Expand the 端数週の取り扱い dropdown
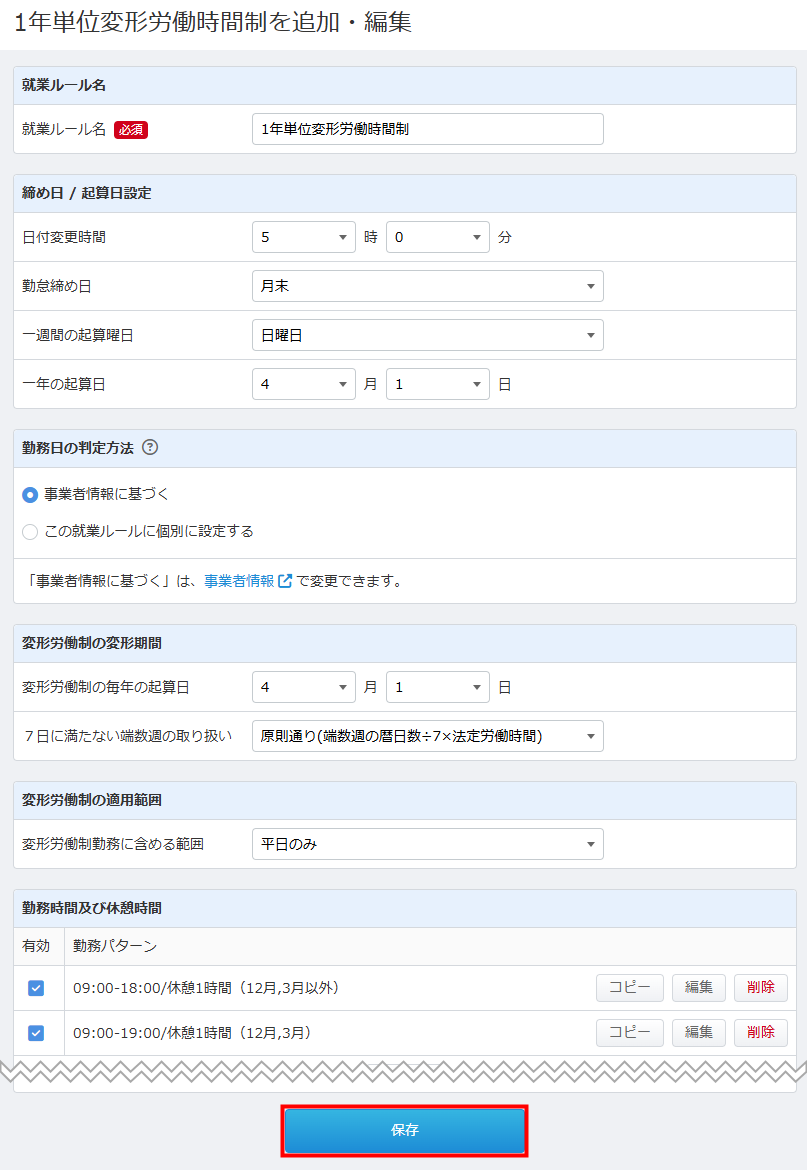The image size is (807, 1170). click(427, 736)
